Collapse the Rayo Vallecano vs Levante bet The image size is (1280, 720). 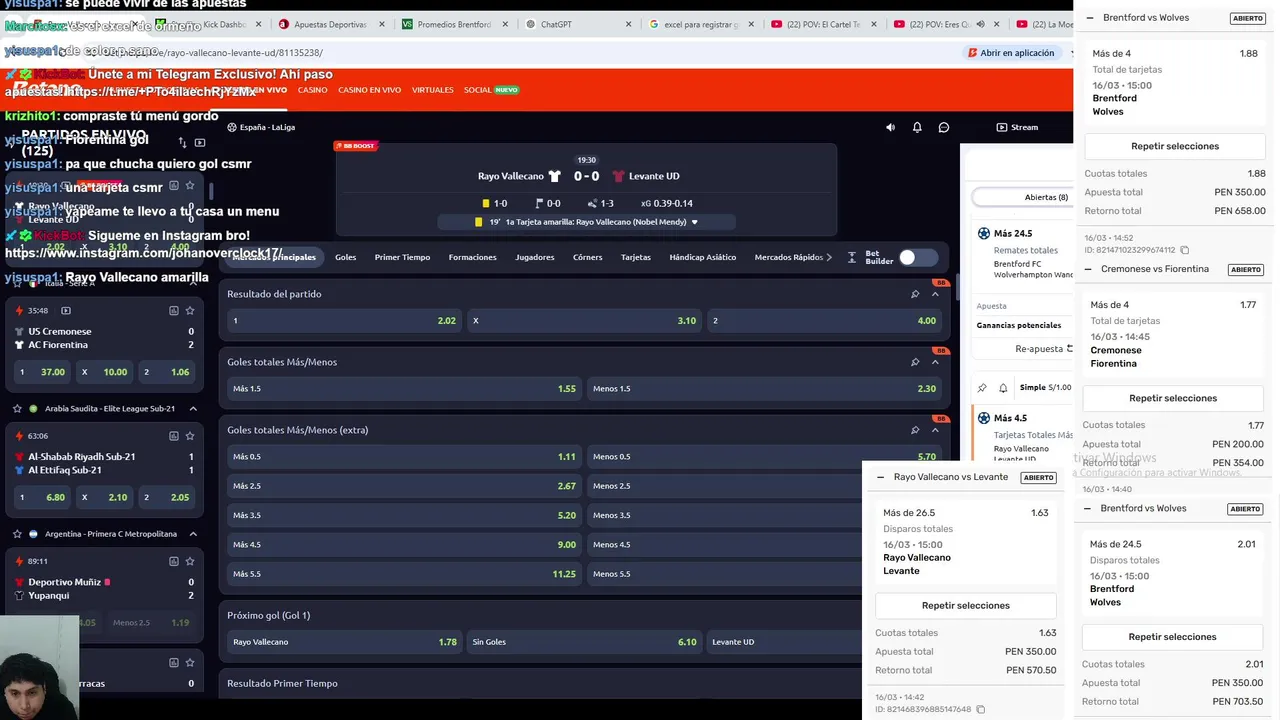pyautogui.click(x=880, y=477)
